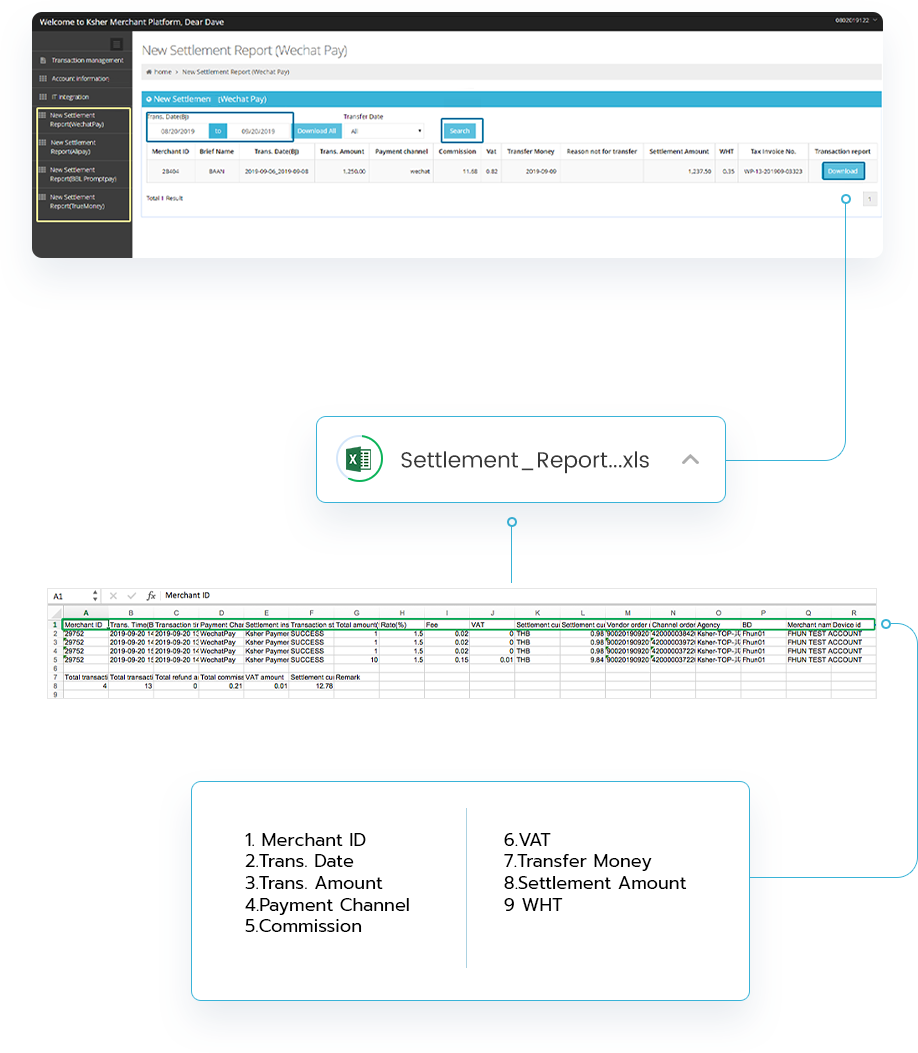Click the Excel icon of Settlement_Report file

(359, 459)
